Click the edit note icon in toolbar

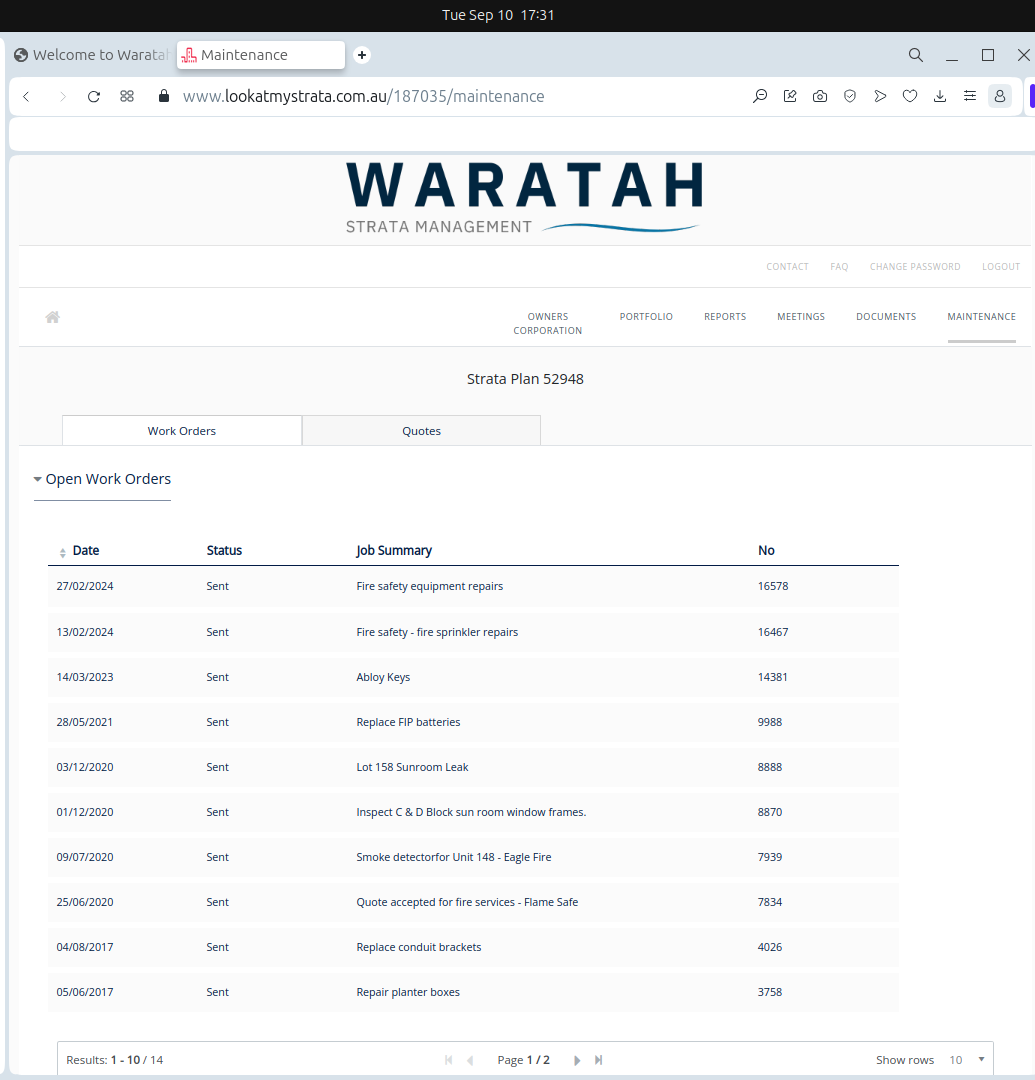790,96
